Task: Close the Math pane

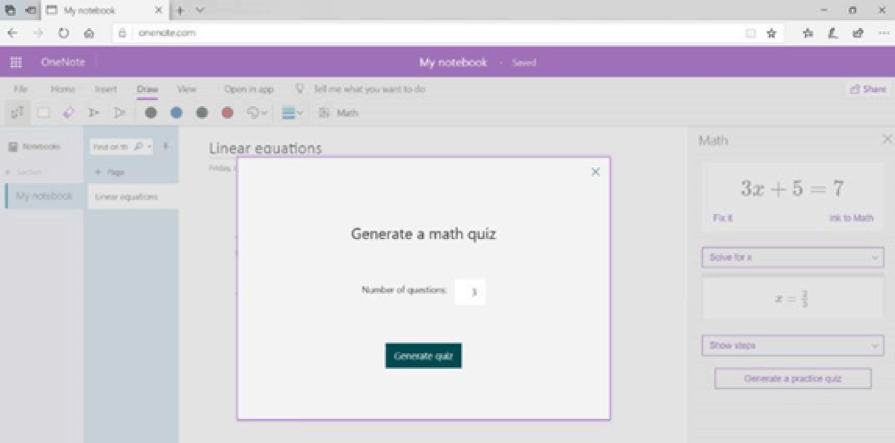Action: click(886, 140)
